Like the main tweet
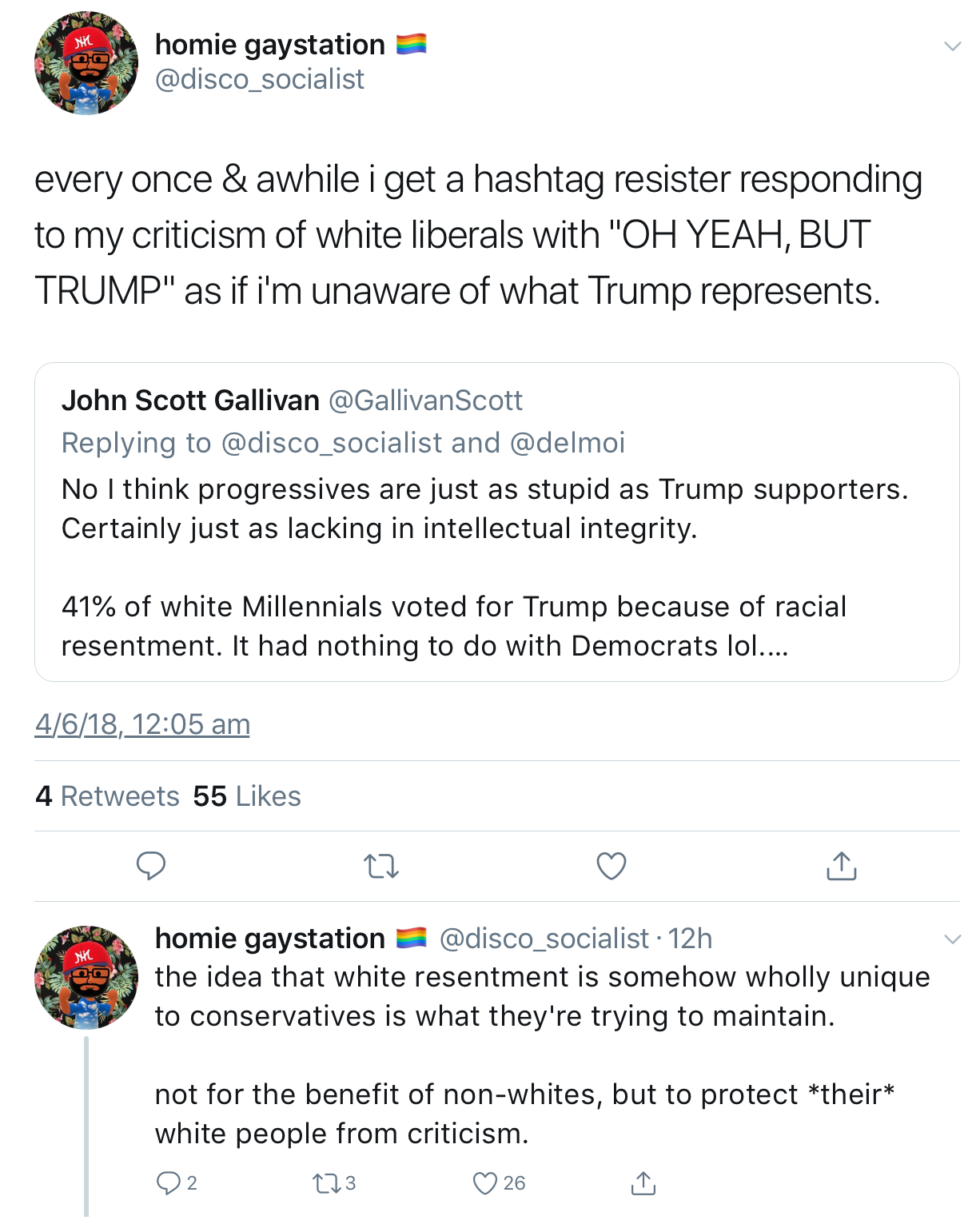The image size is (980, 1224). click(x=612, y=867)
